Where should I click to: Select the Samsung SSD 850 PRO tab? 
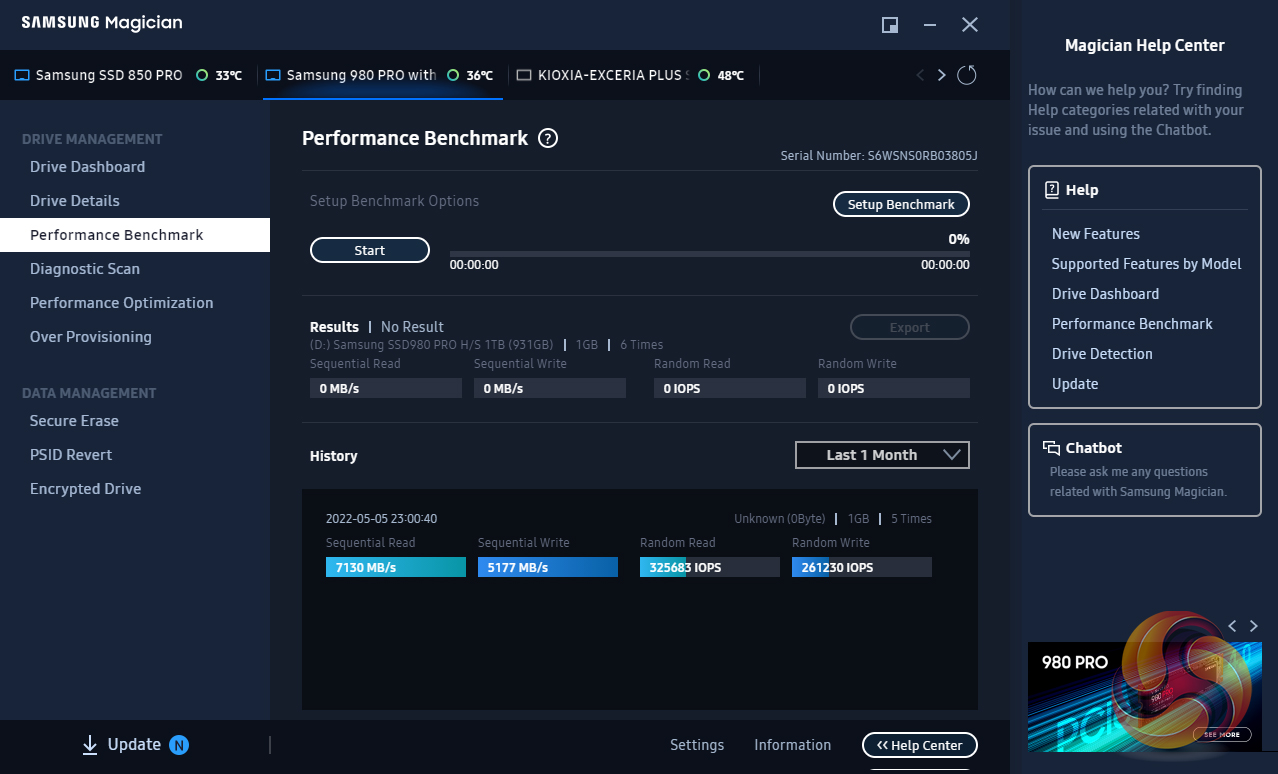point(108,75)
